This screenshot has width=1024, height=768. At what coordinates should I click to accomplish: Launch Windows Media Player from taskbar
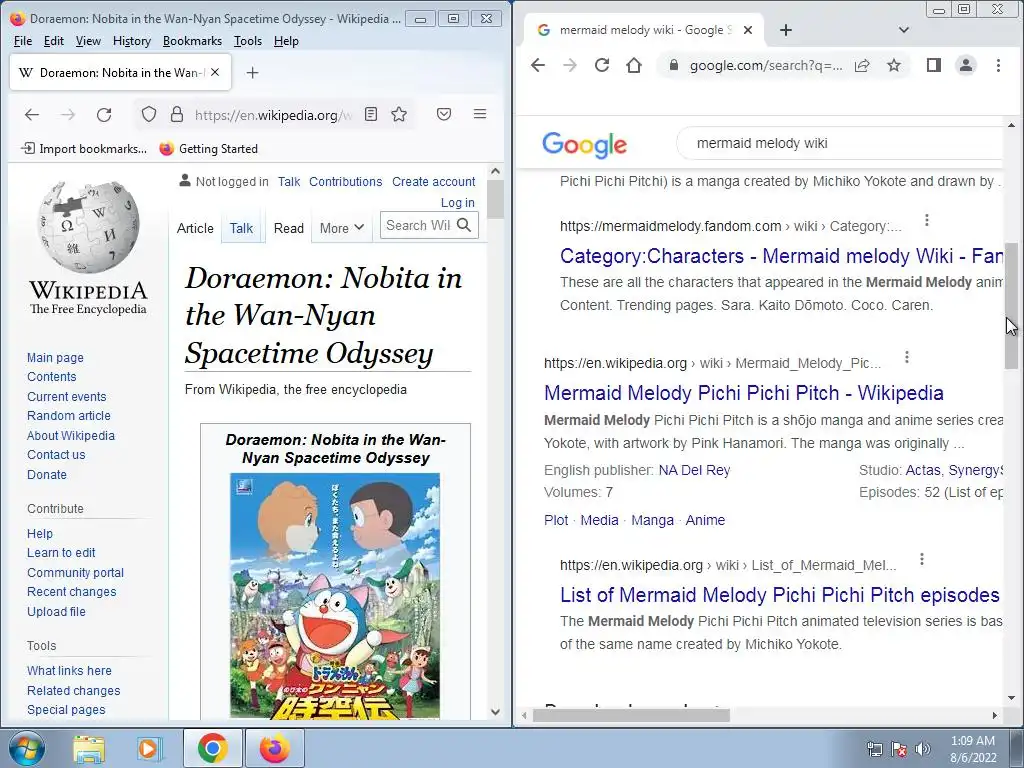149,749
